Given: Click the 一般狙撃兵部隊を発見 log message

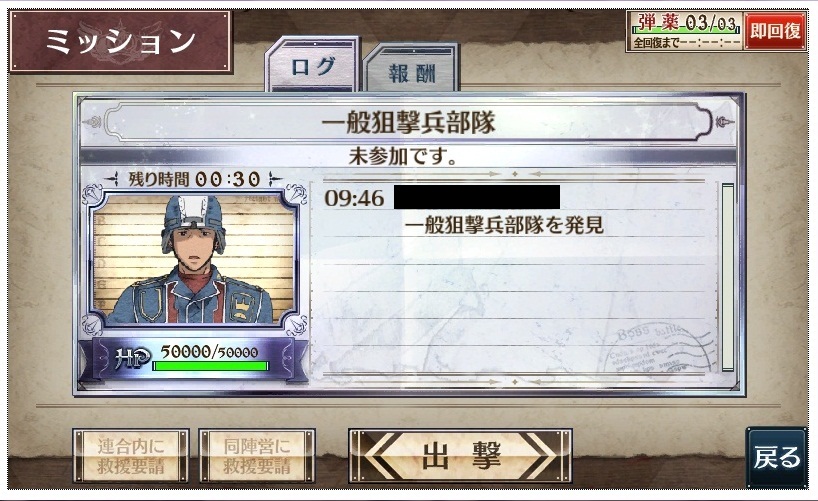Looking at the screenshot, I should pyautogui.click(x=504, y=225).
